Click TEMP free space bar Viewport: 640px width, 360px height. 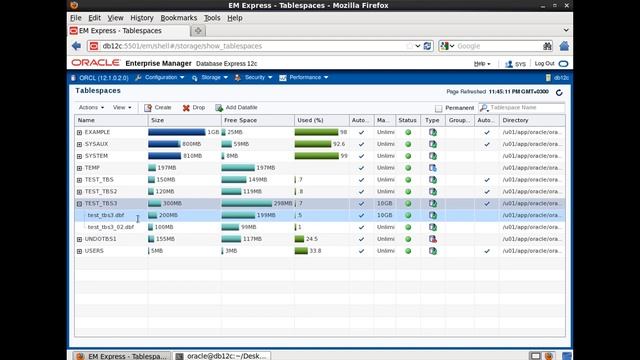(x=238, y=168)
